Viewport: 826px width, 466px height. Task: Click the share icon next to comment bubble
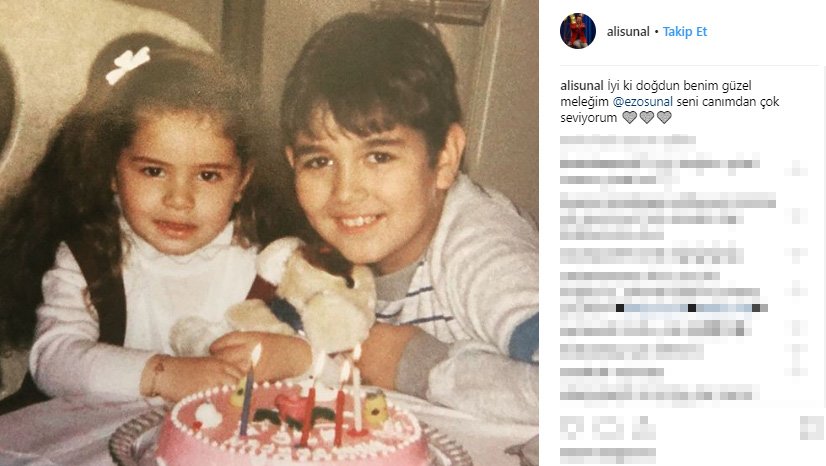coord(643,427)
